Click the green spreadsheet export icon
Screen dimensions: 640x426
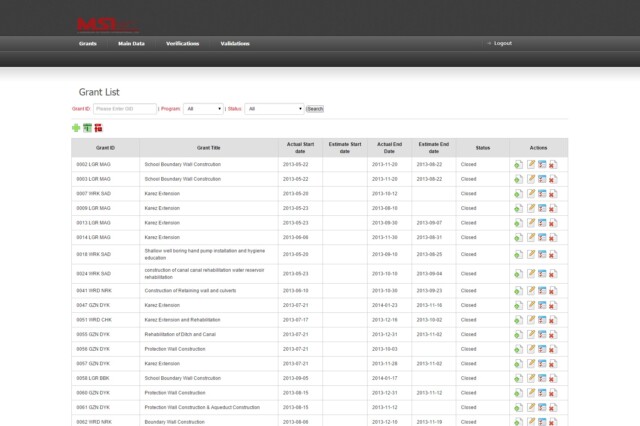[x=87, y=127]
